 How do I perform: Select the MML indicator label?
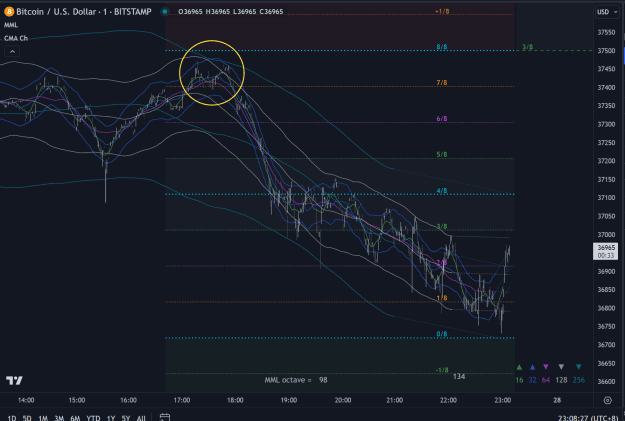(x=11, y=25)
